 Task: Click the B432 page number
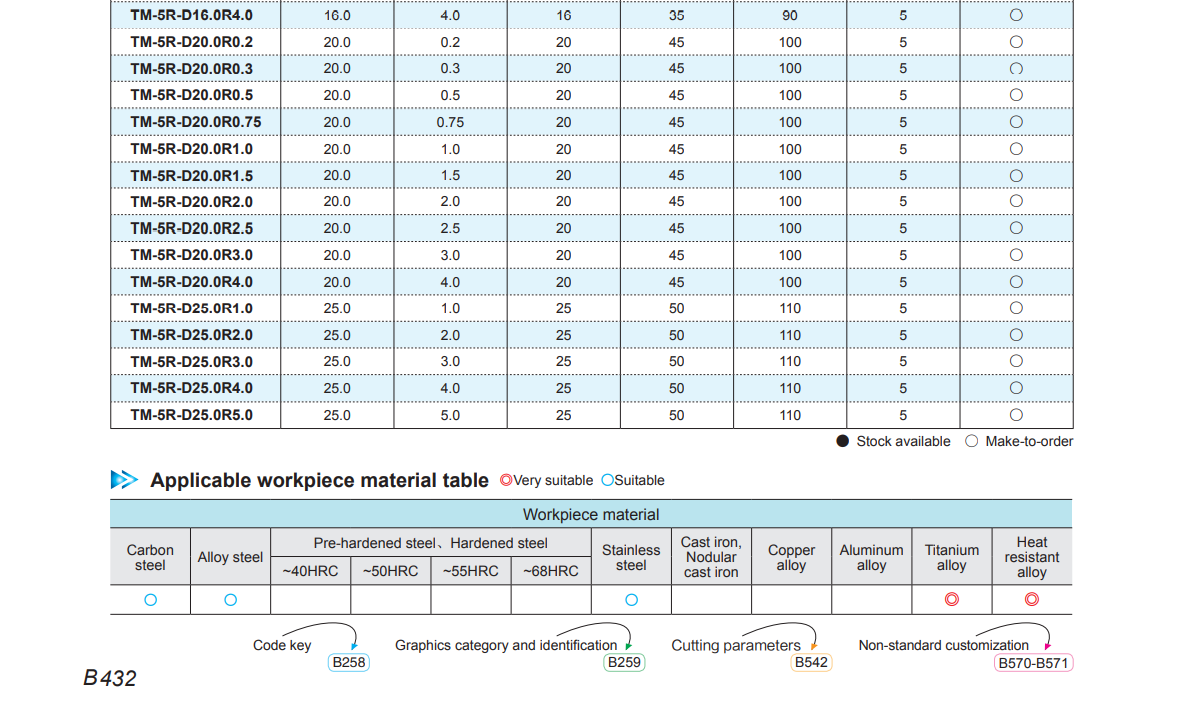pos(110,679)
